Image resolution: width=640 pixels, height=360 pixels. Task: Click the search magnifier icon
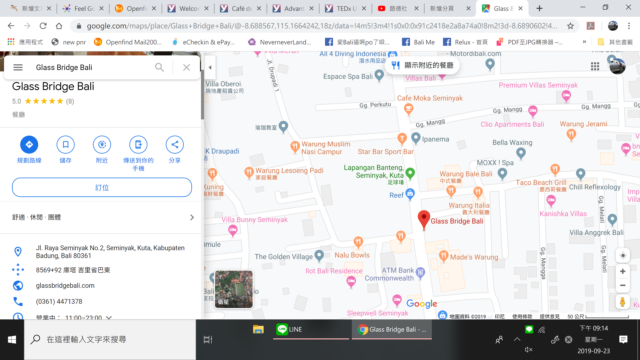[159, 67]
